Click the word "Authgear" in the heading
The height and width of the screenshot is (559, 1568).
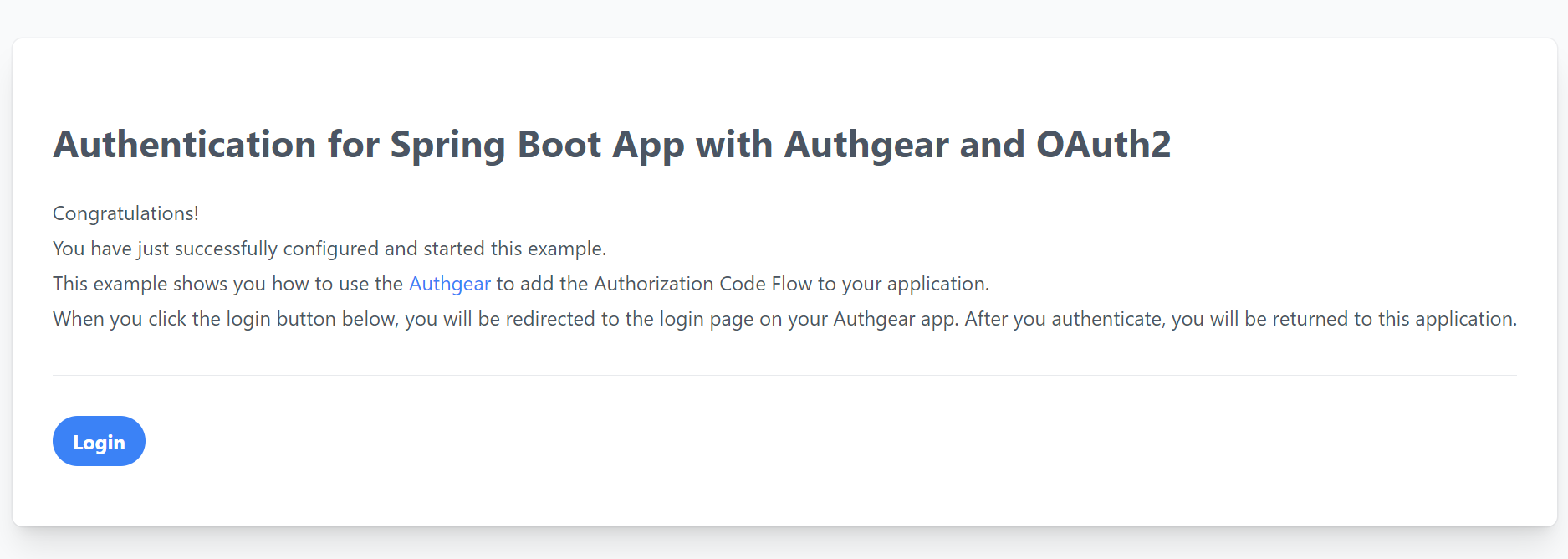(x=866, y=144)
